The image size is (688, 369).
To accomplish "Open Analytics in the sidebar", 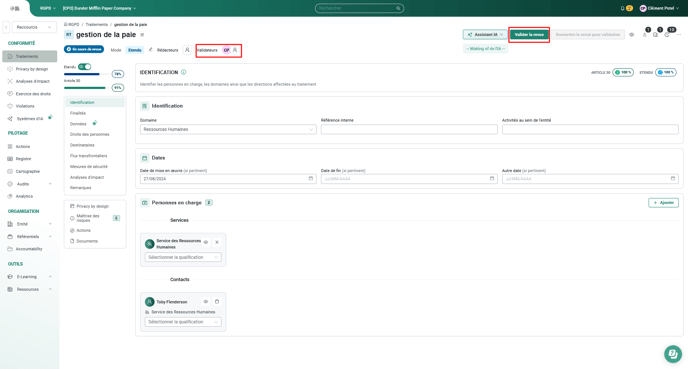I will coord(29,196).
